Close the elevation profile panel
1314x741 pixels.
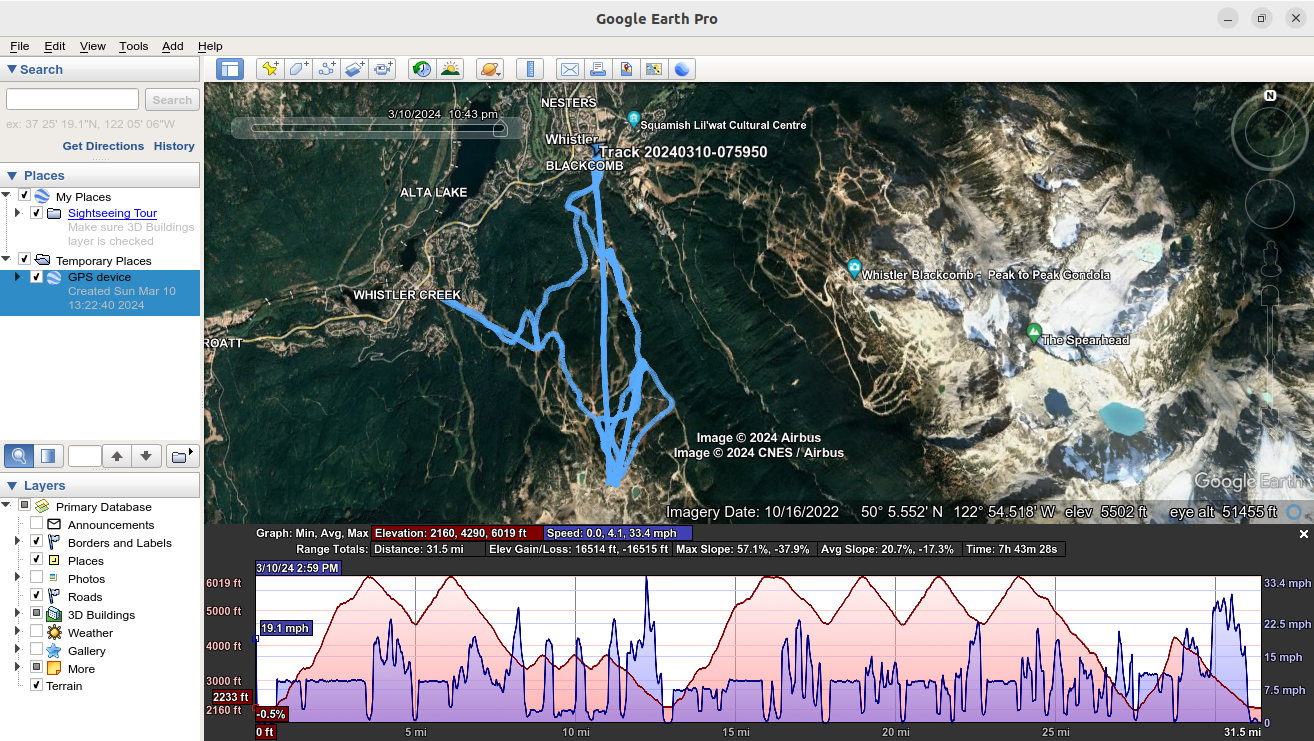coord(1304,535)
